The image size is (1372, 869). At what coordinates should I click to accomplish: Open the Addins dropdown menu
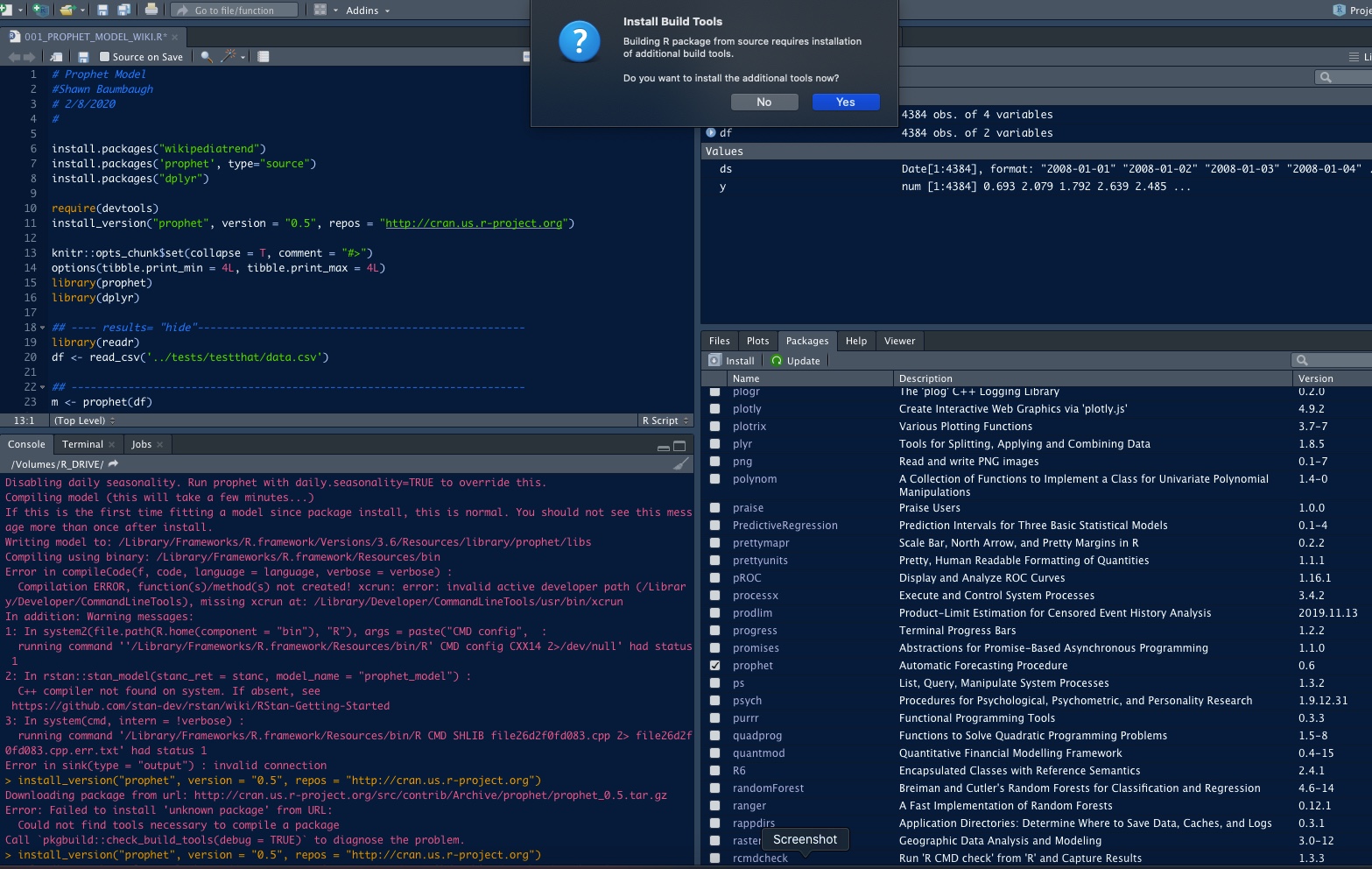click(368, 11)
